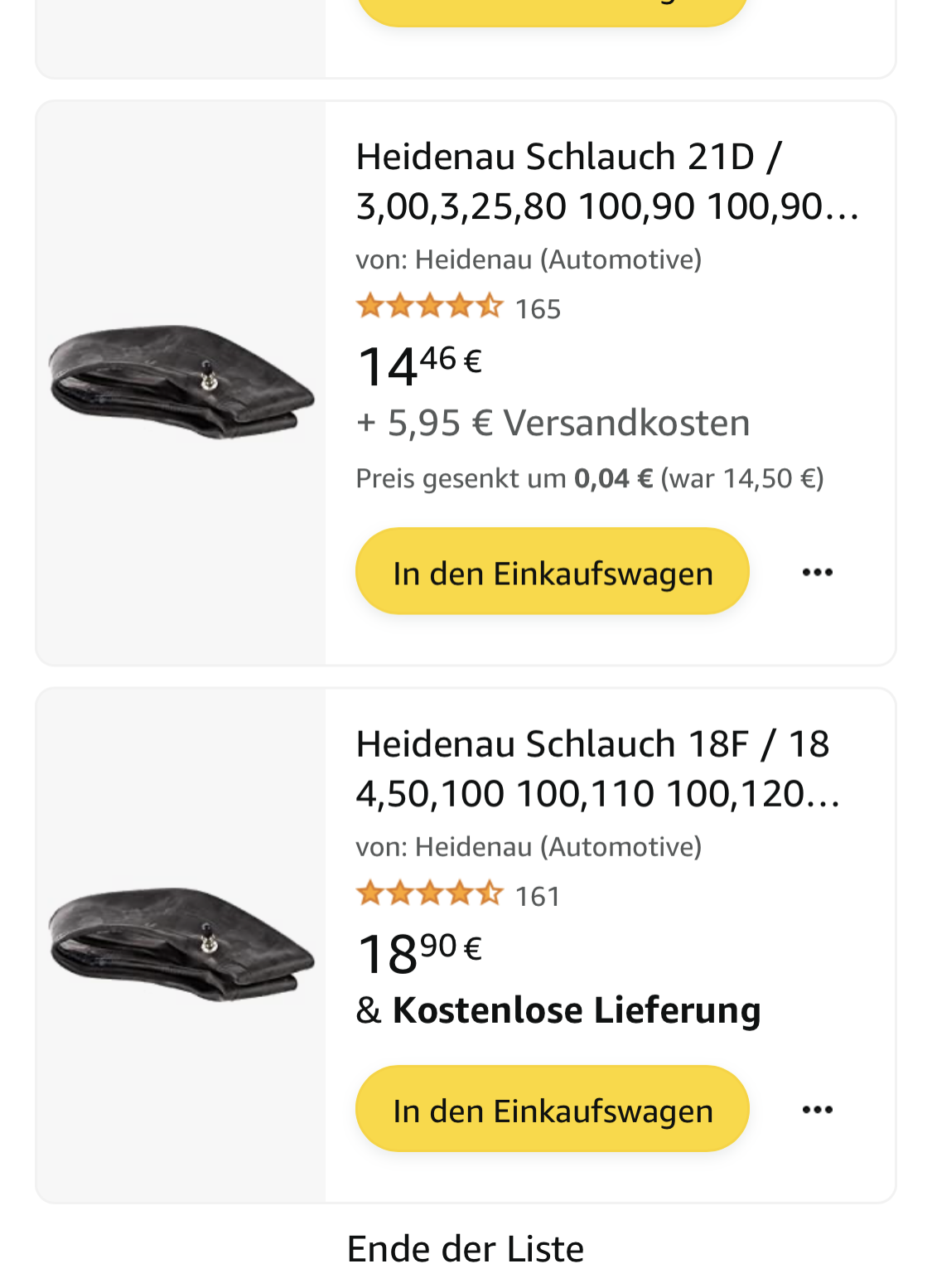Viewport: 932px width, 1288px height.
Task: Tap the partially visible yellow button at top
Action: pyautogui.click(x=552, y=12)
